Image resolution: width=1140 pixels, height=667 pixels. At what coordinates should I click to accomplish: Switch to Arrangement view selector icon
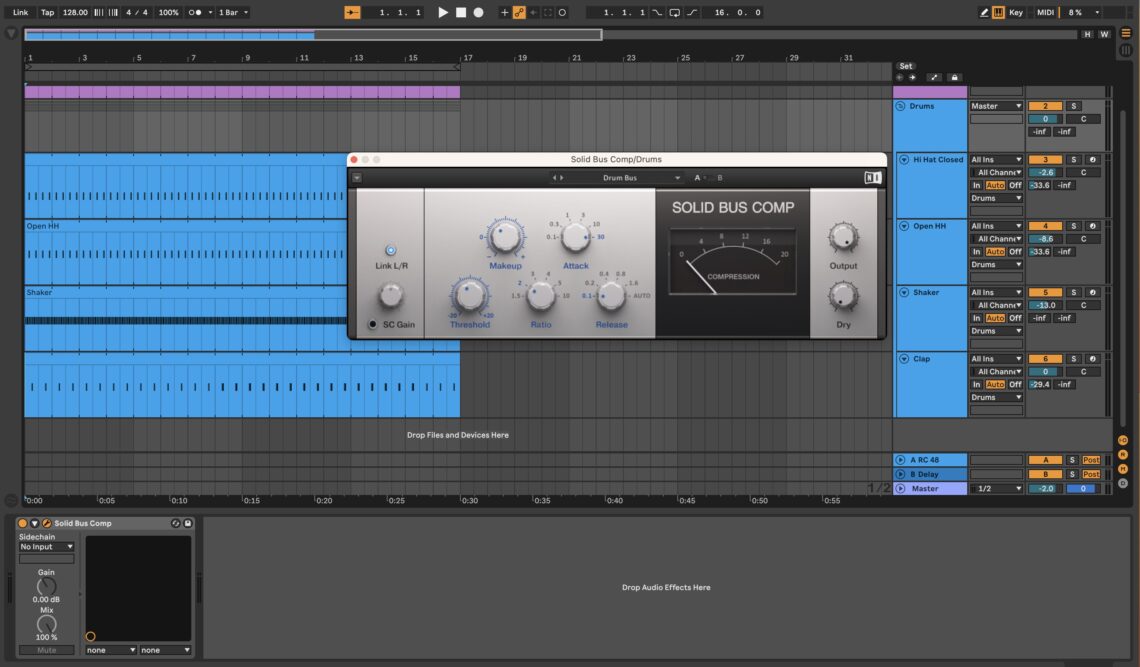click(1126, 33)
